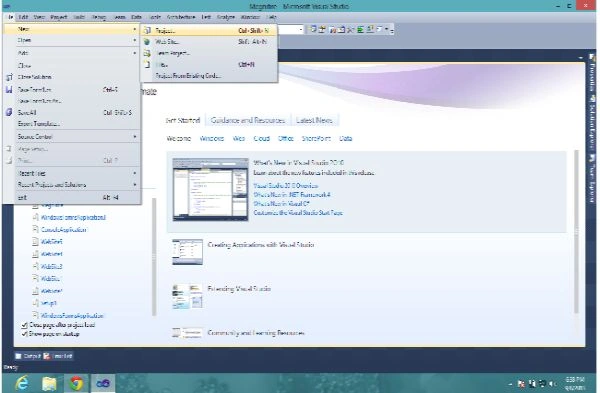Screen dimensions: 600x393
Task: Expand the Recent Files submenu
Action: pos(72,173)
